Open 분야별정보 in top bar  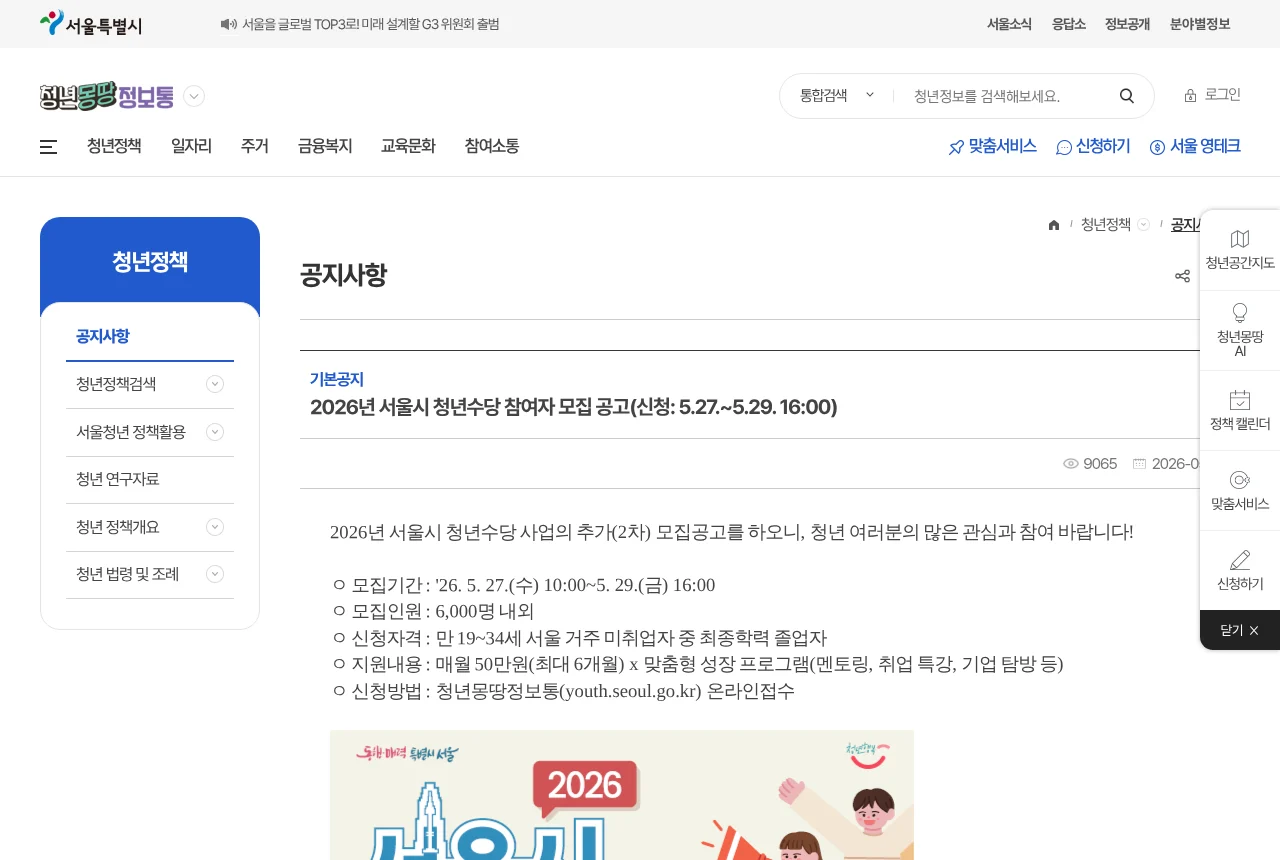(1200, 24)
